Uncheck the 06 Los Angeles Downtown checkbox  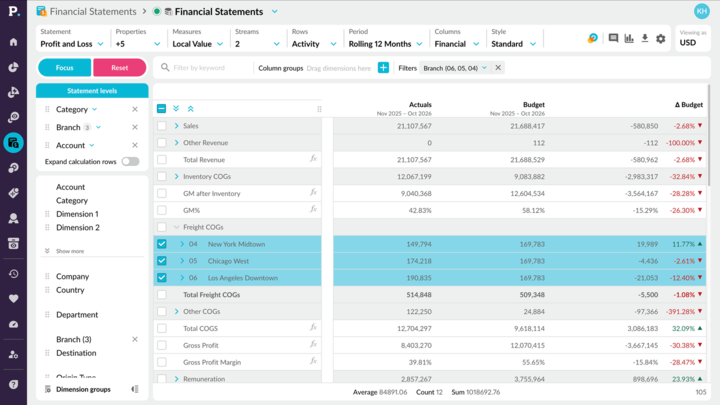[162, 278]
